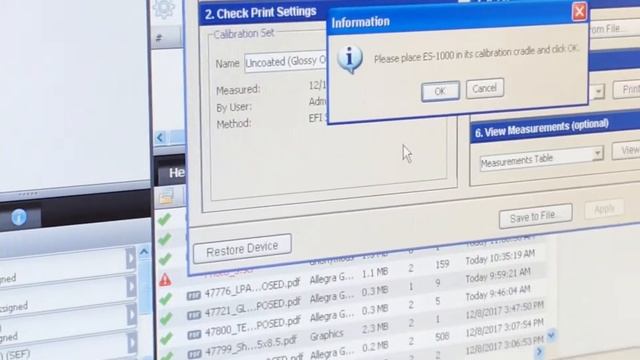Screen dimensions: 640x360
Task: Click the PDF file icon of 47776_LPA...OSED.pdf
Action: point(193,296)
